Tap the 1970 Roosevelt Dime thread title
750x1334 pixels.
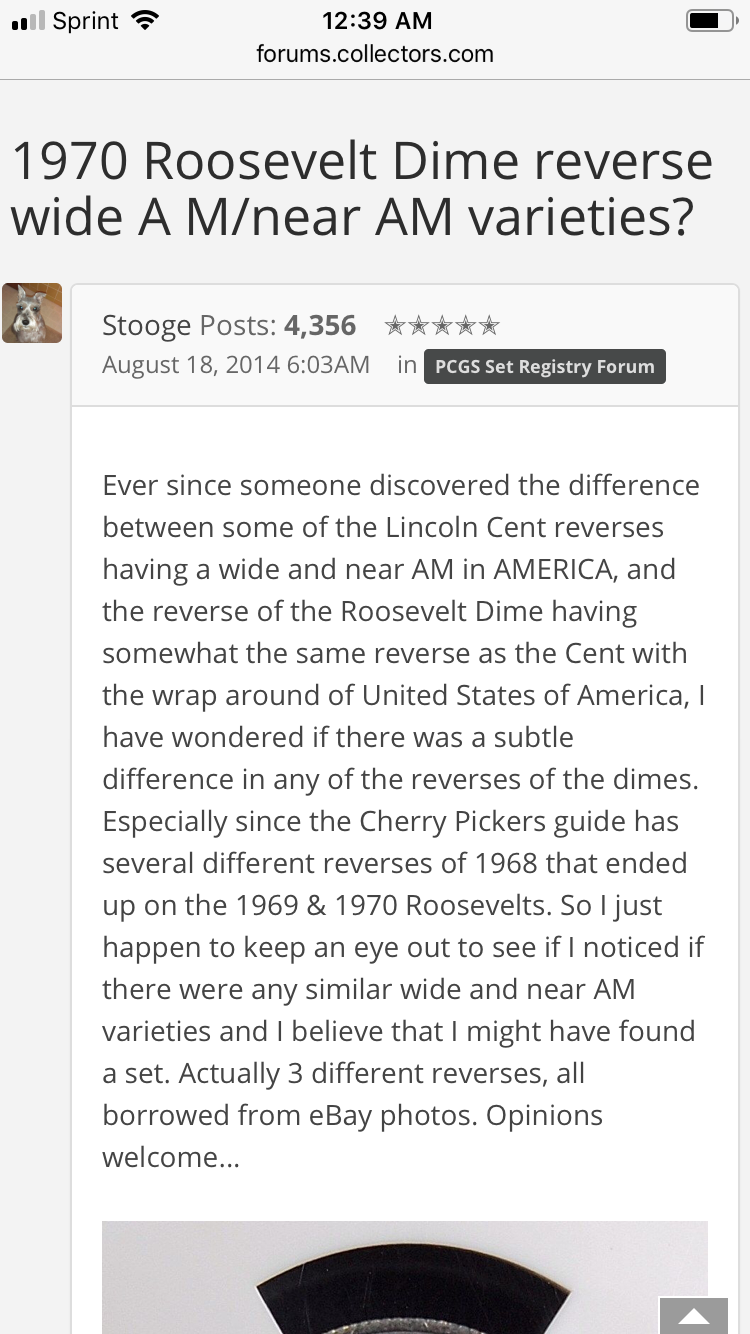(361, 189)
